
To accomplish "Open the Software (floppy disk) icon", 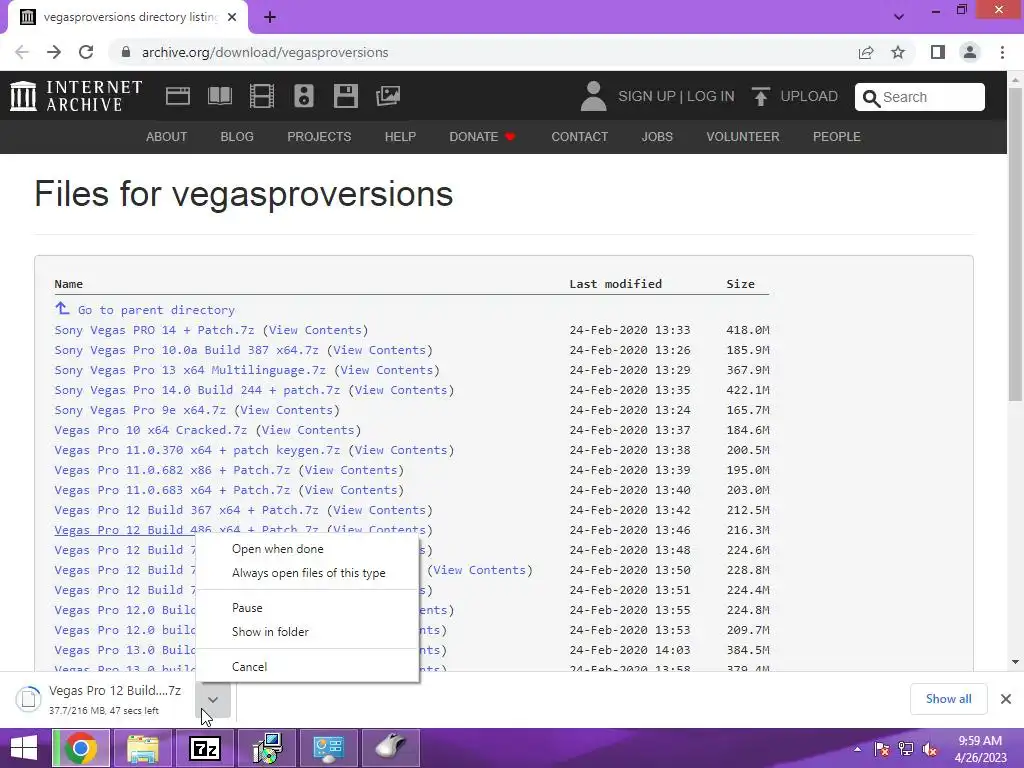I will tap(345, 96).
